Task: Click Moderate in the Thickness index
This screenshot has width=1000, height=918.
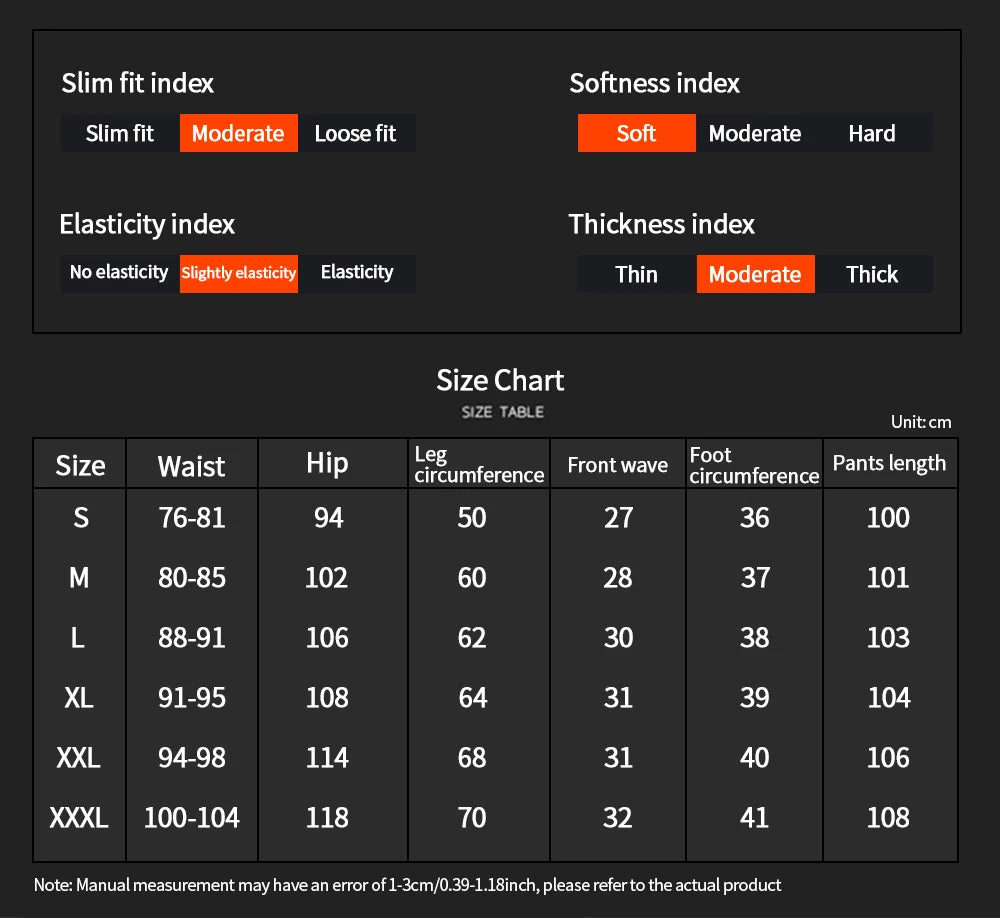Action: 755,274
